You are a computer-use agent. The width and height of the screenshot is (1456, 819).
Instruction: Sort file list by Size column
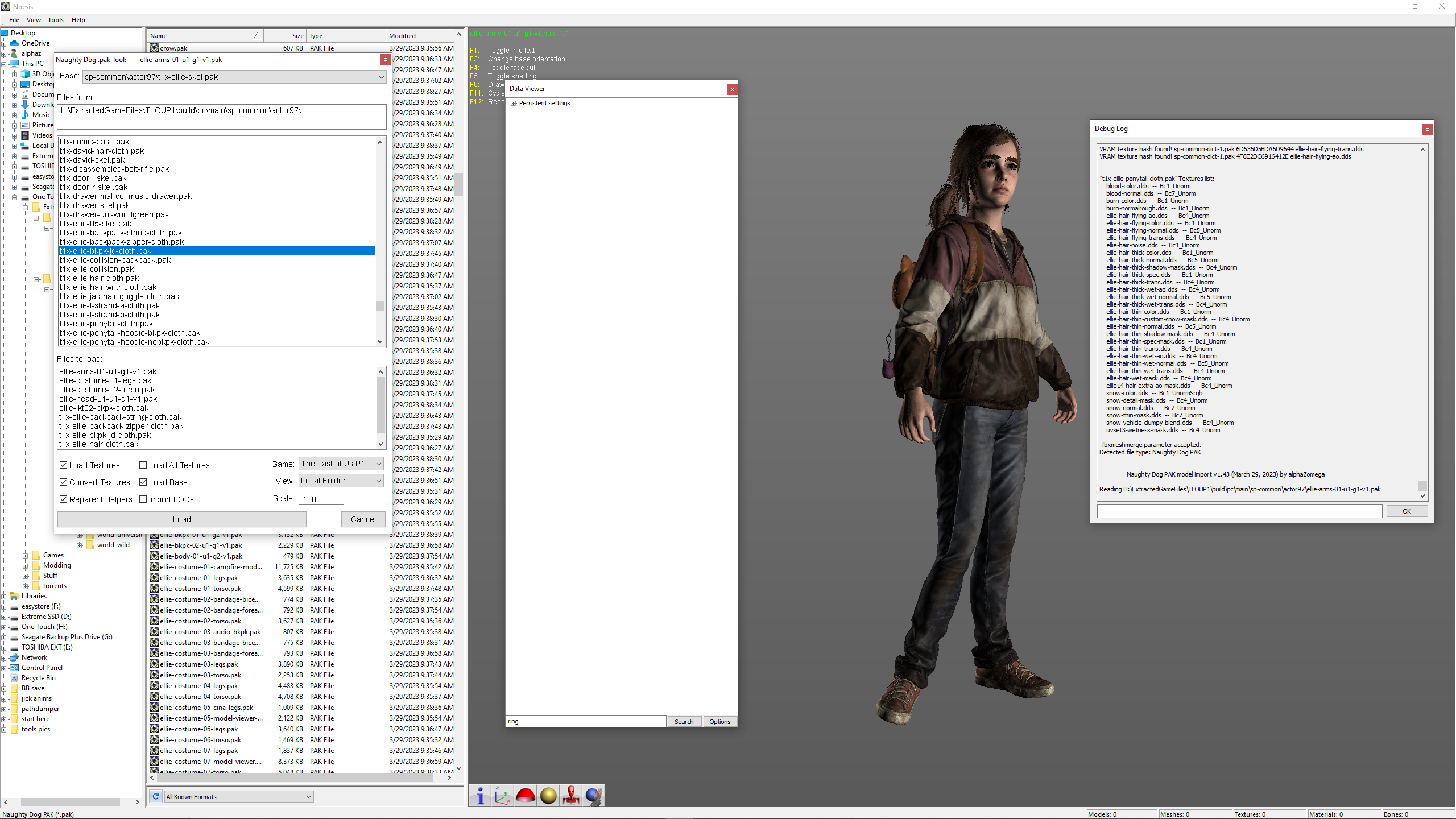point(285,36)
